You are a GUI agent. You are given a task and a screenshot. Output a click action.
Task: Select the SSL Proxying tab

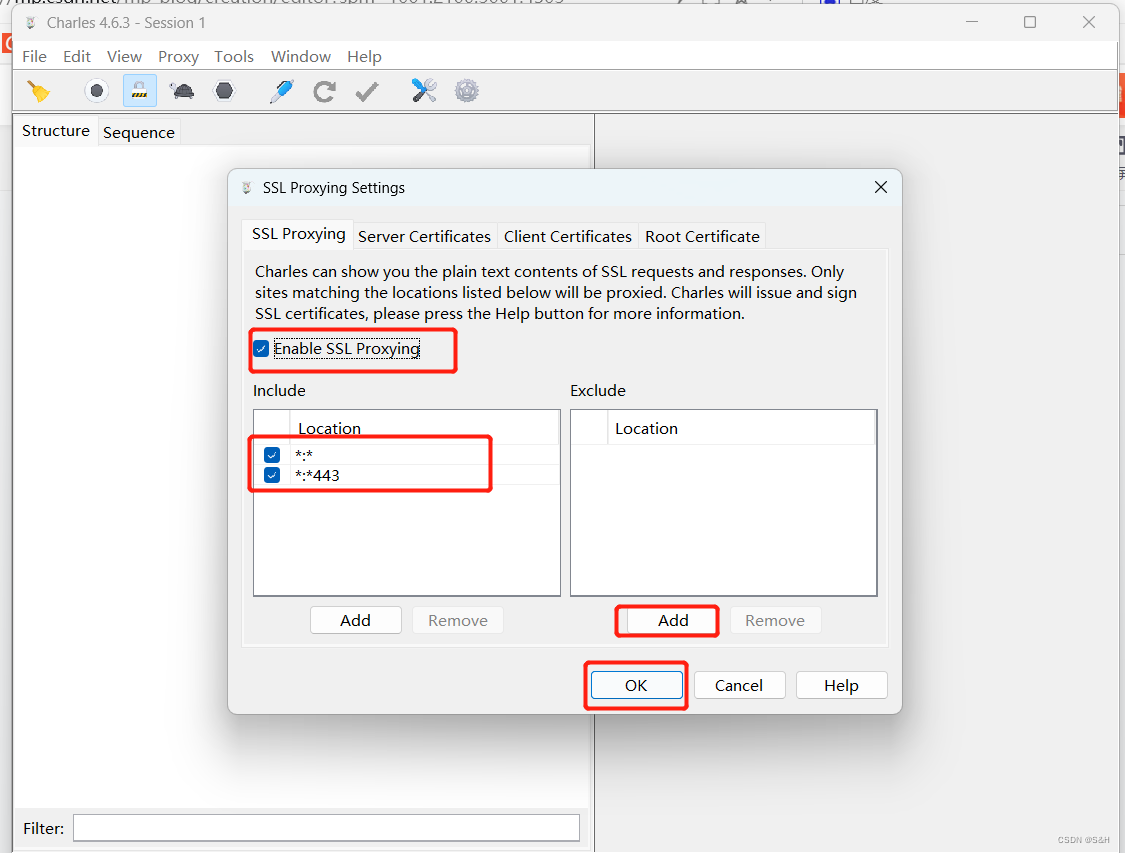pos(298,234)
